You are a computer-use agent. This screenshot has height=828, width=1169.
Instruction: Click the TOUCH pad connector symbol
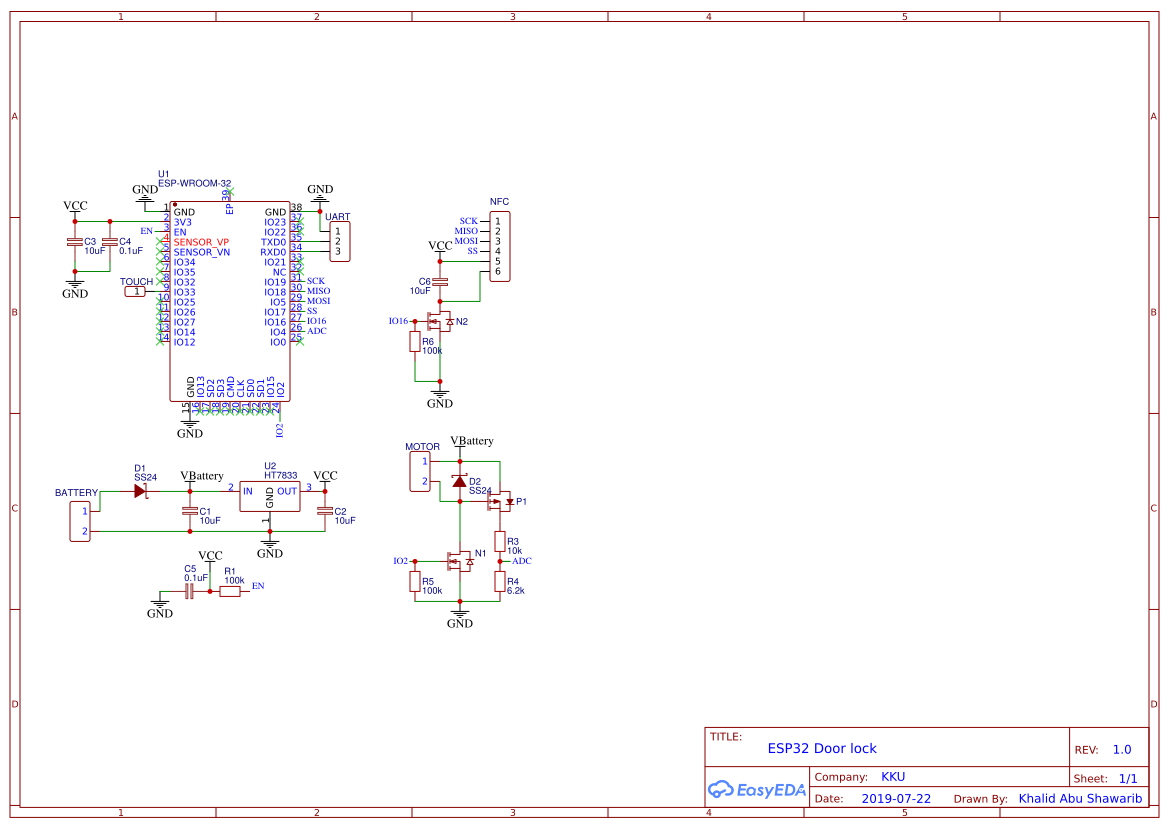click(135, 292)
